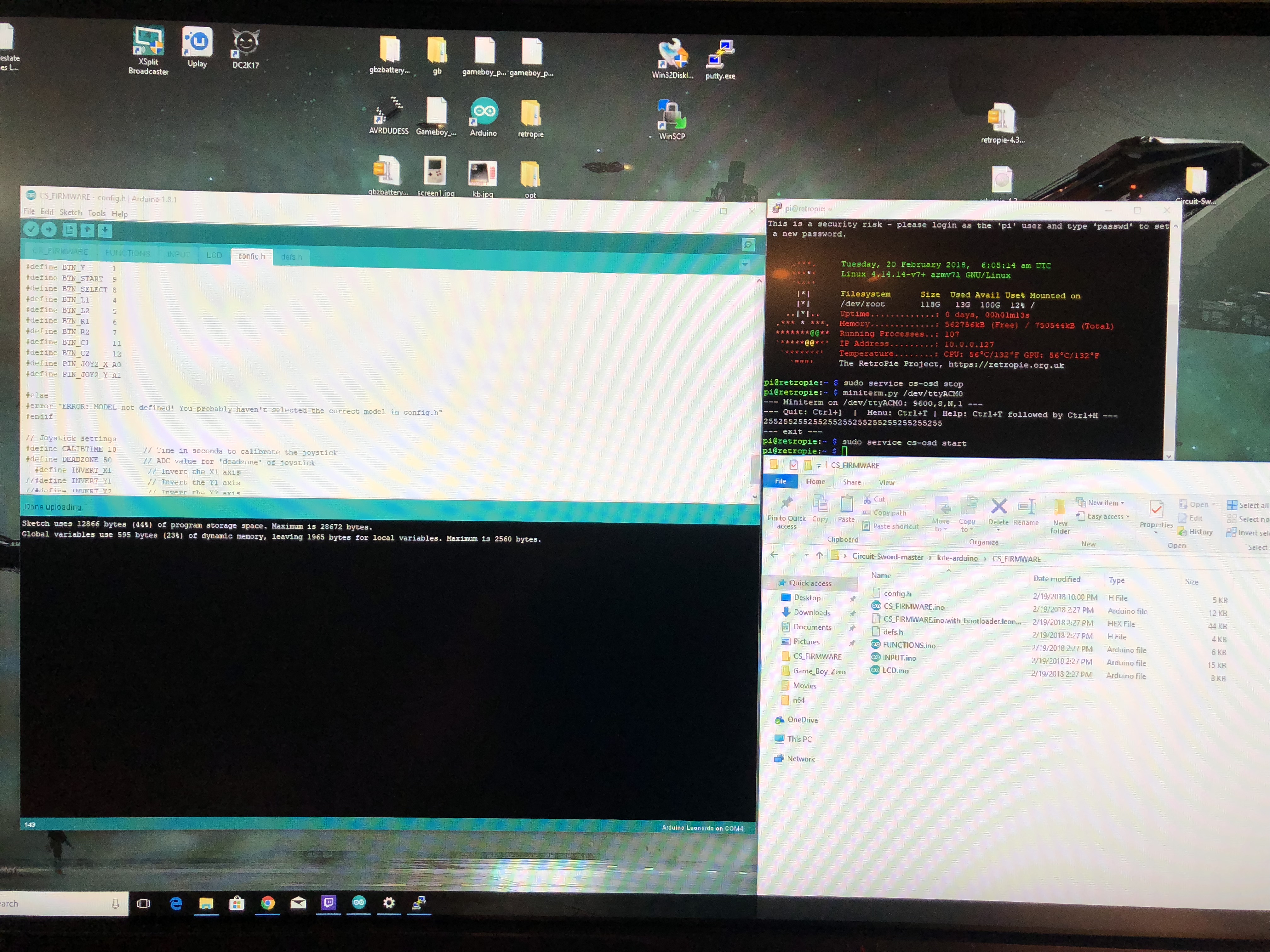Click the Explorer Up directory arrow
The image size is (1270, 952).
click(x=819, y=555)
